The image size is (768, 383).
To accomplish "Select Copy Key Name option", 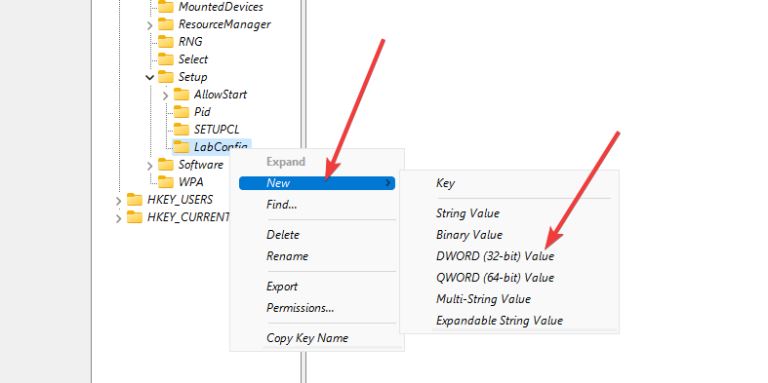I will tap(307, 338).
